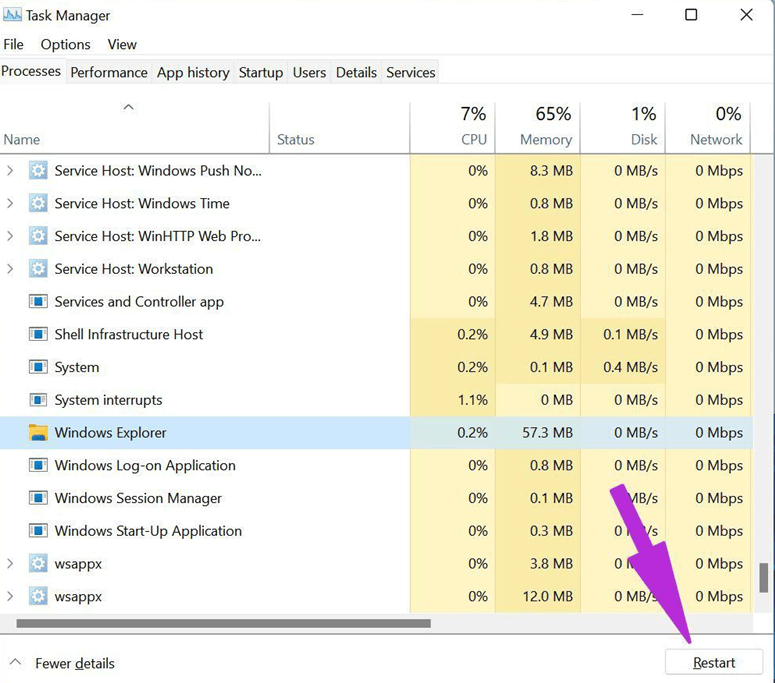This screenshot has height=683, width=775.
Task: Sort by the CPU column header
Action: coord(452,128)
